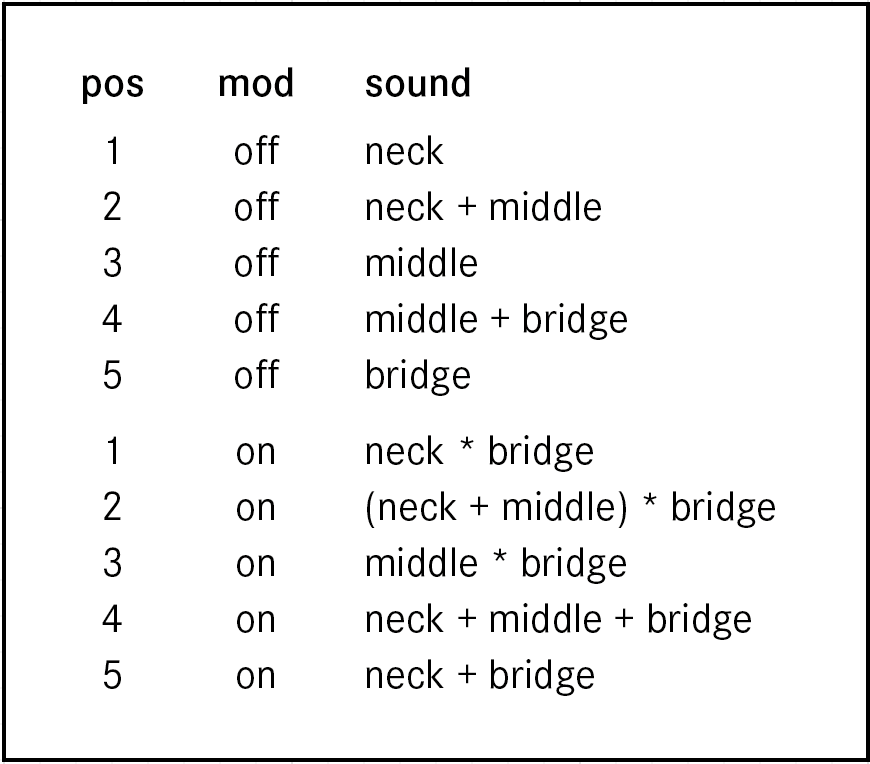Select '(neck + middle) * bridge' text
The image size is (870, 764).
point(570,508)
